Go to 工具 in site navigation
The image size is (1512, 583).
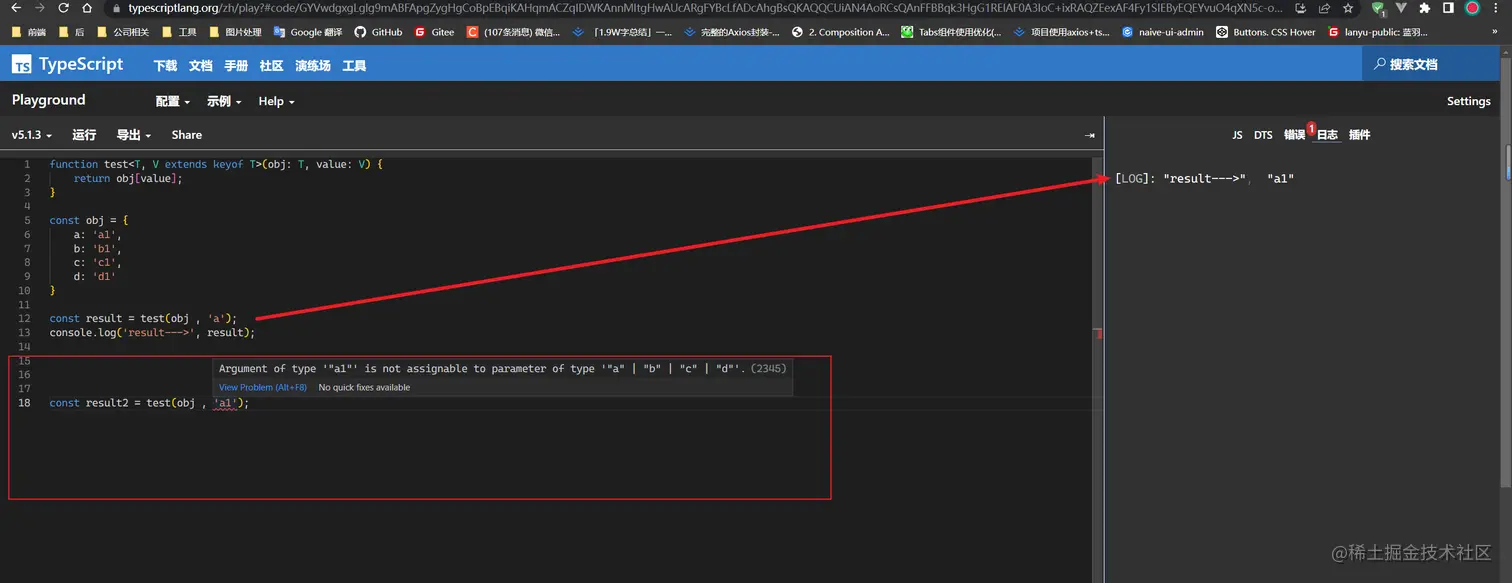pos(354,66)
